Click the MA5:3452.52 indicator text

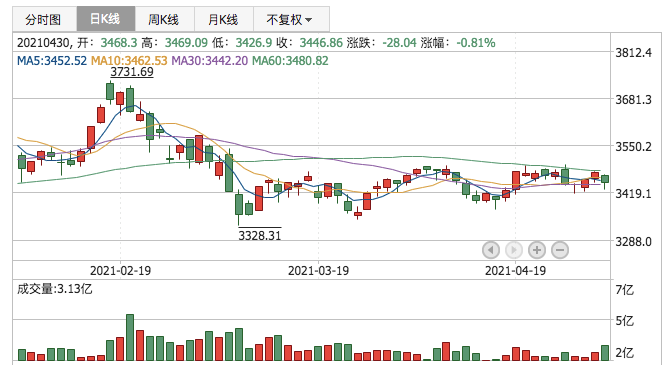pos(52,61)
